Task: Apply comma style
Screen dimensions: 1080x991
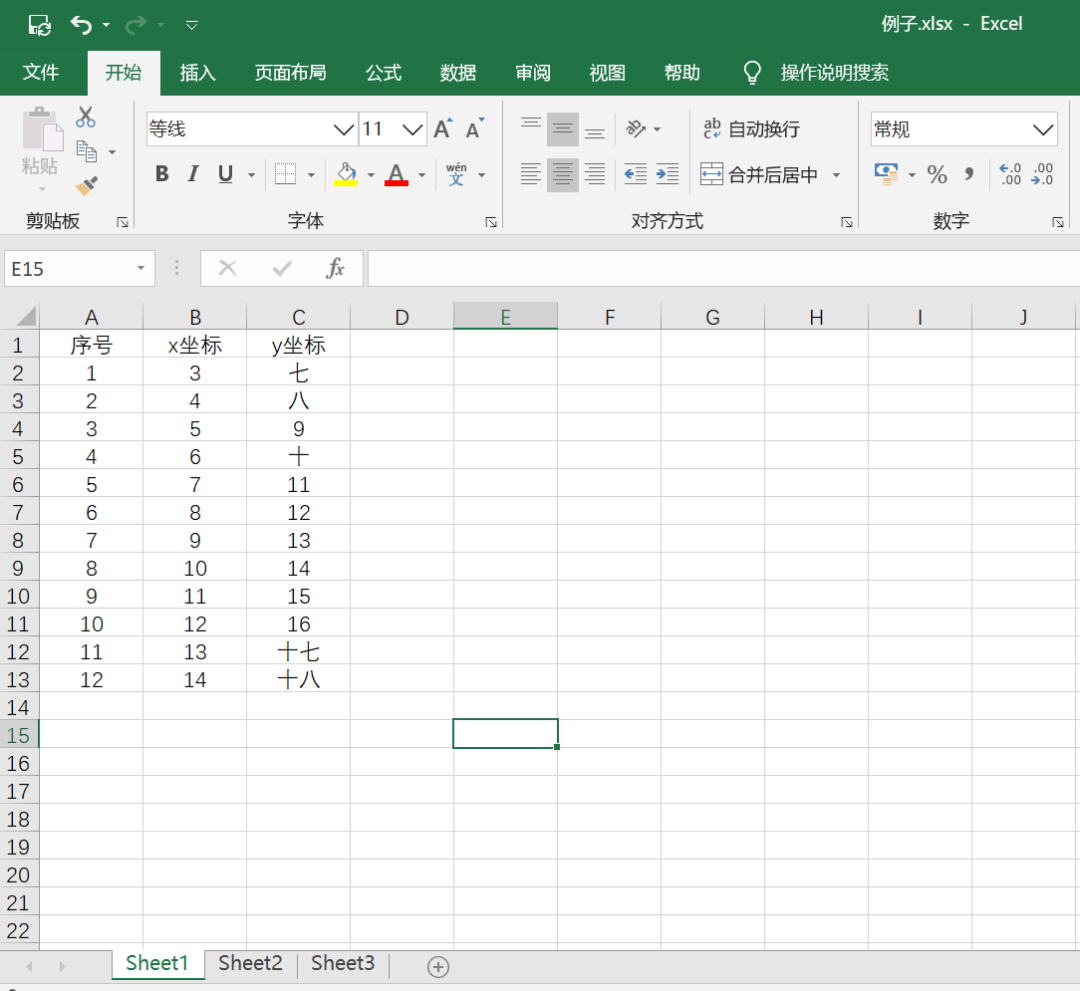Action: [x=969, y=174]
